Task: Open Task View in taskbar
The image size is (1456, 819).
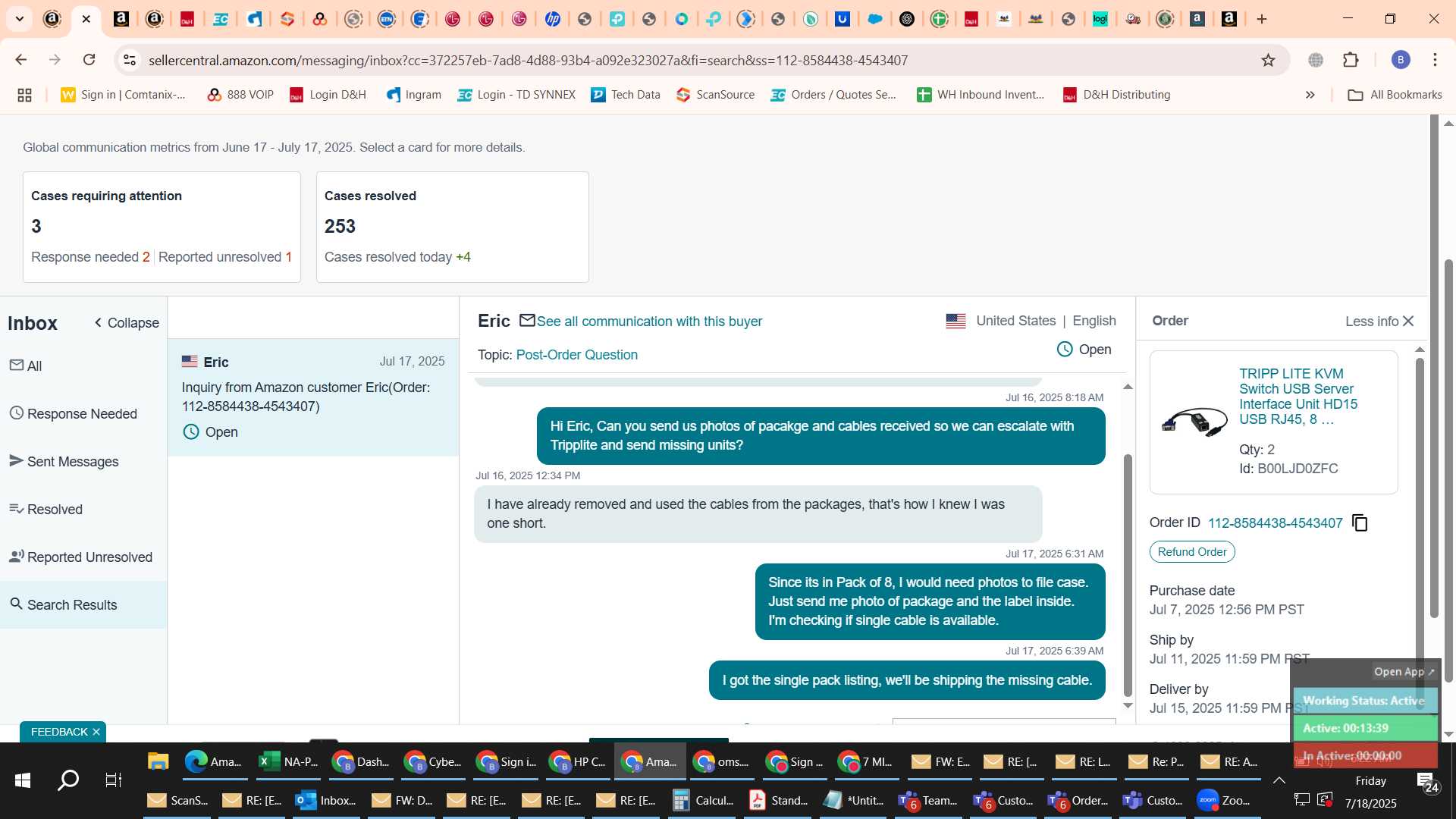Action: (113, 780)
